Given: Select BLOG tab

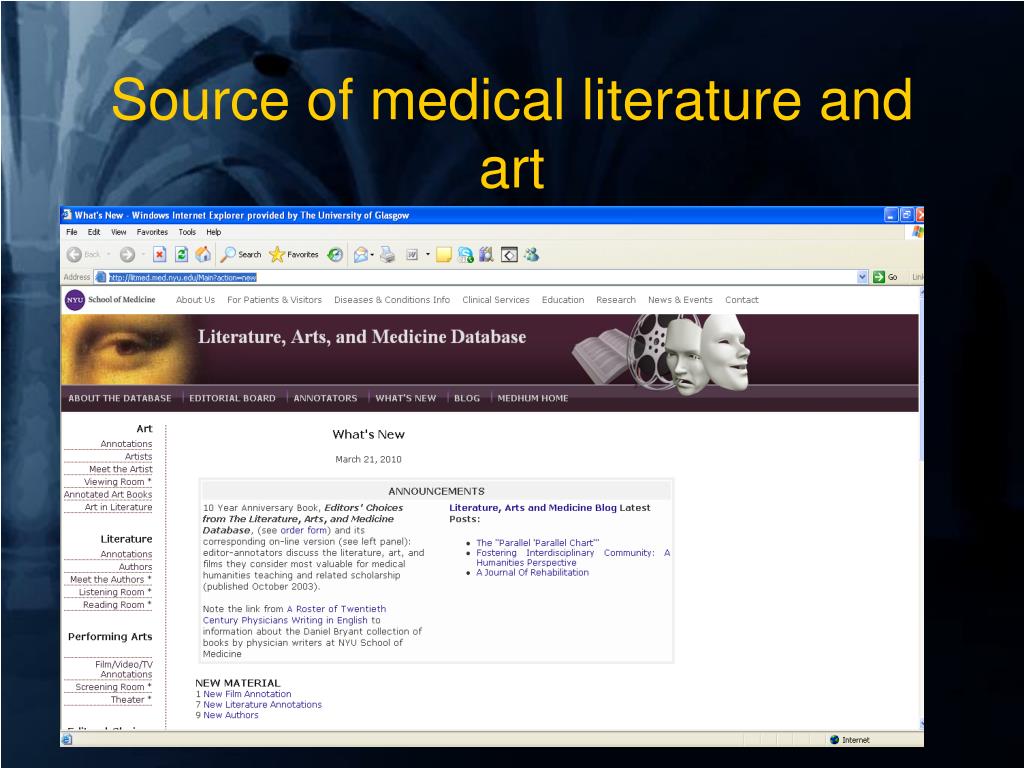Looking at the screenshot, I should (x=467, y=398).
